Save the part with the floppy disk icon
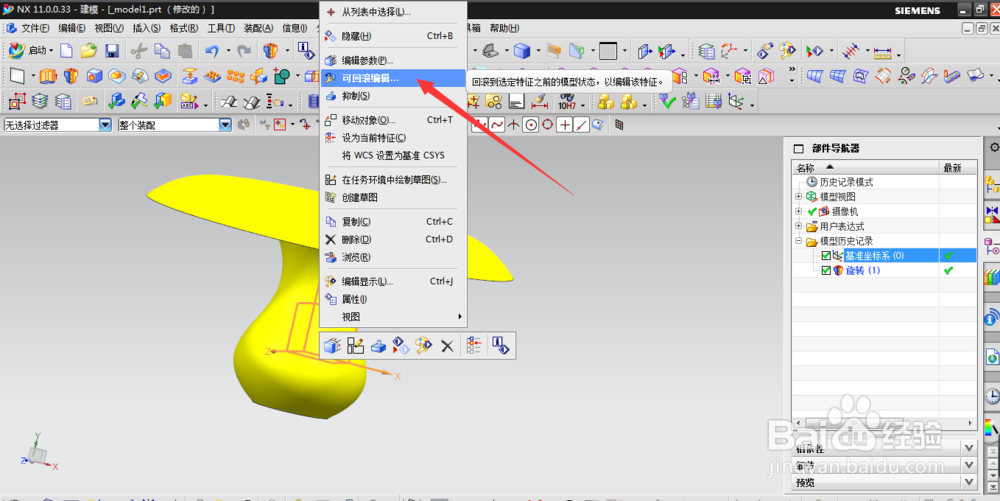 pyautogui.click(x=112, y=50)
